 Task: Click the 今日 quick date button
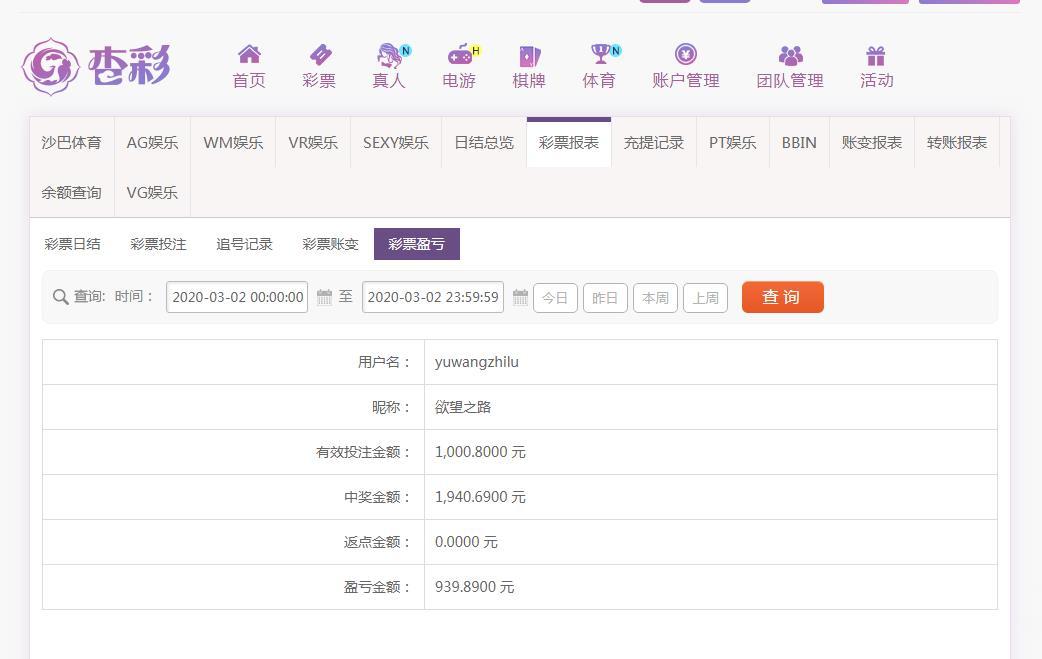555,298
